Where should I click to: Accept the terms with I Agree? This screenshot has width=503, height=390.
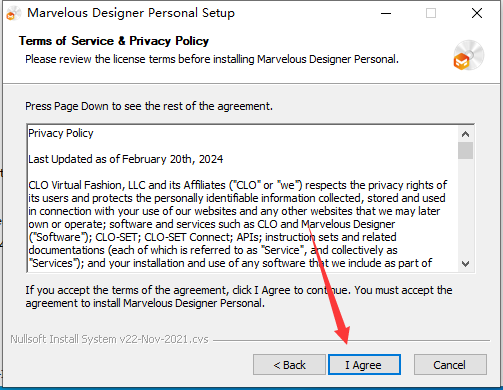pos(364,365)
